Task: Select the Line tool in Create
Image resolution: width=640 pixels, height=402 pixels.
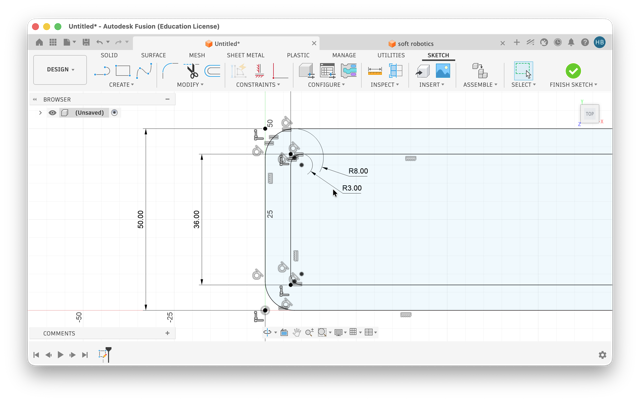Action: click(x=102, y=71)
